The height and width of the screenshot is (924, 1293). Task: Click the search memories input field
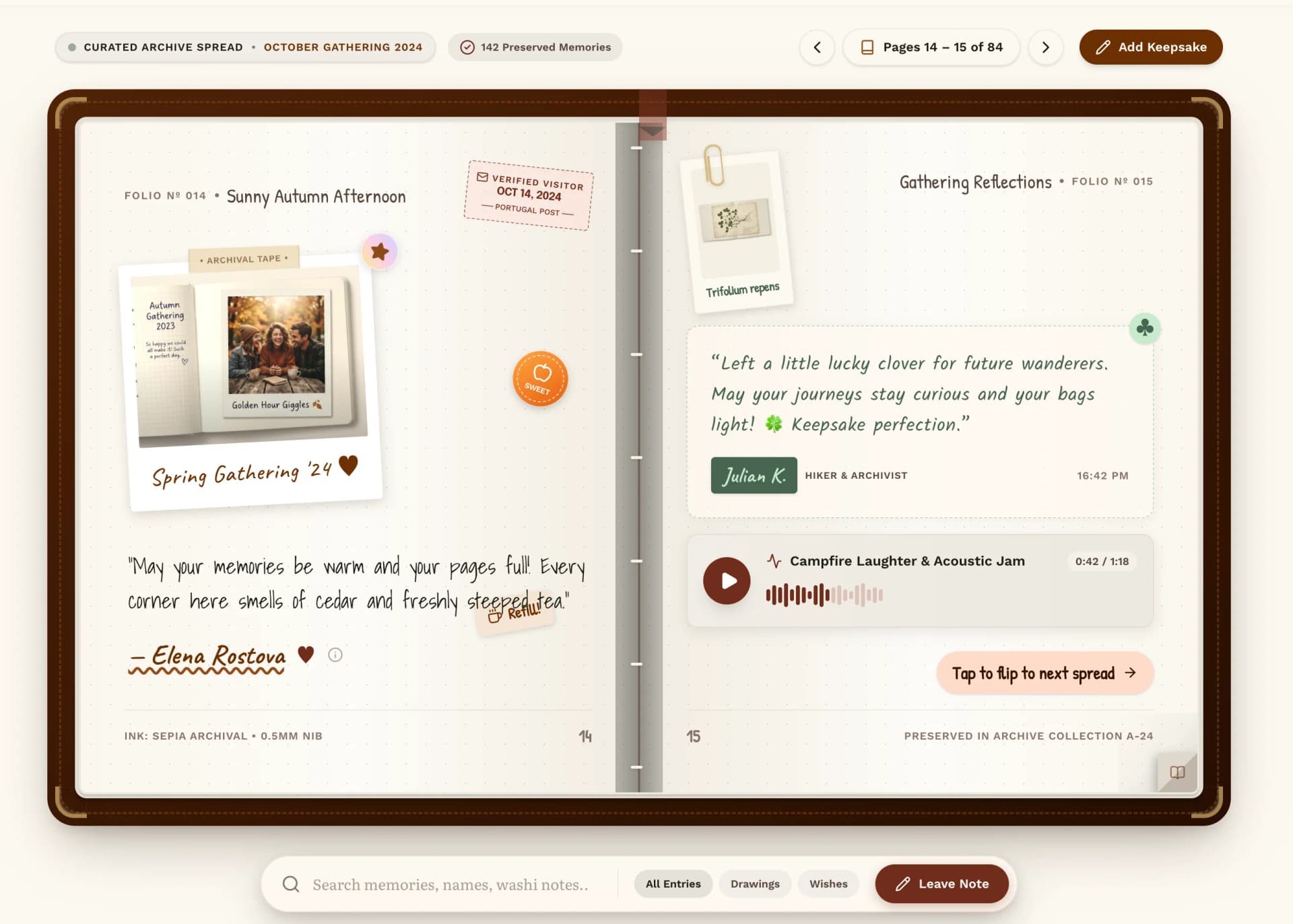click(x=450, y=884)
